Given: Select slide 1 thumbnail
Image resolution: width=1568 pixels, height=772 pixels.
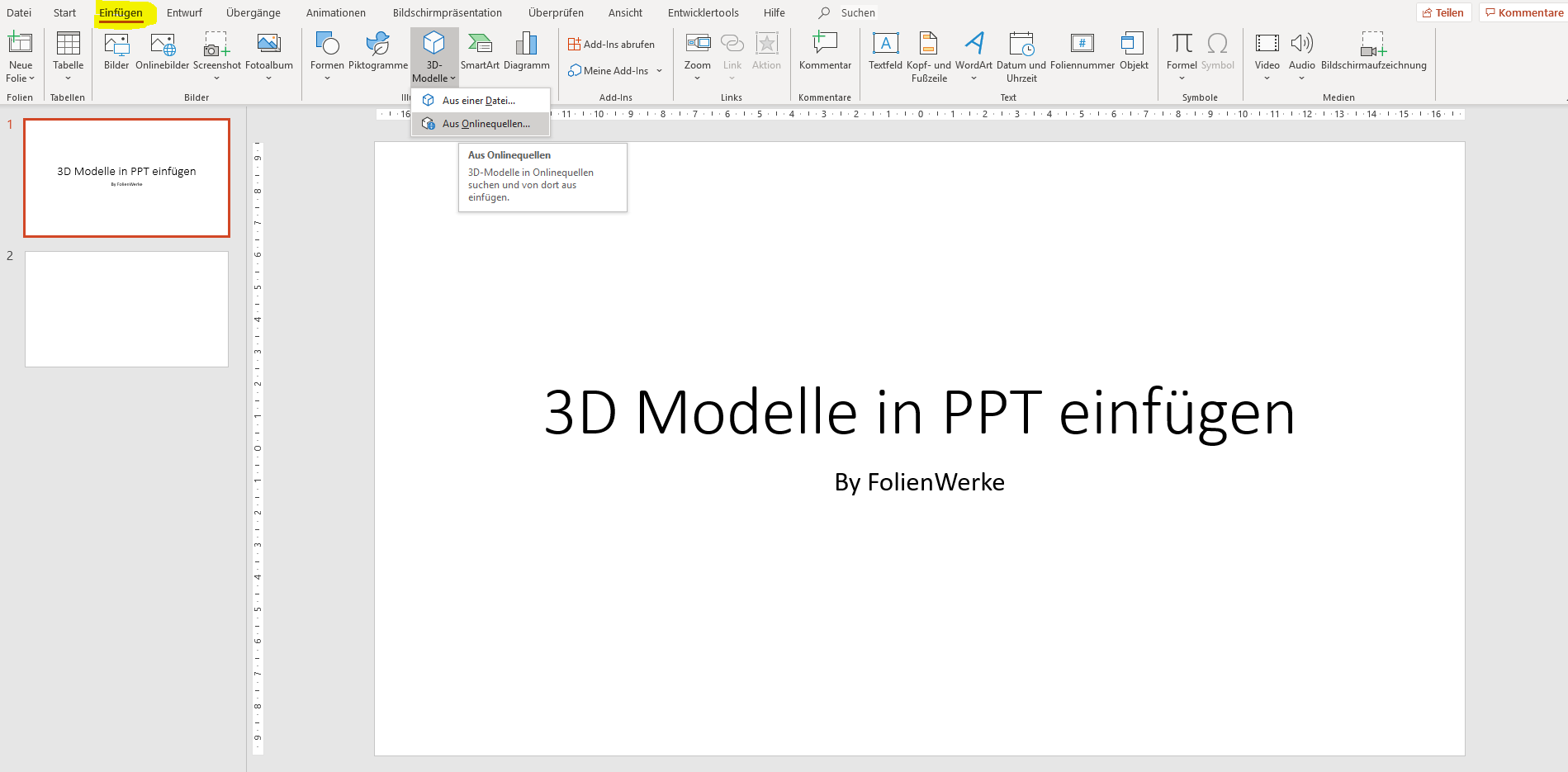Looking at the screenshot, I should 126,178.
